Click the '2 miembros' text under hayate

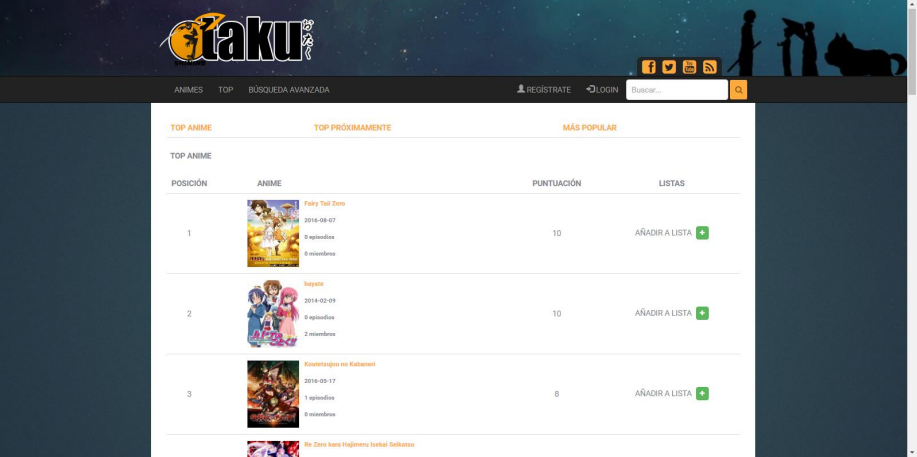click(x=320, y=334)
